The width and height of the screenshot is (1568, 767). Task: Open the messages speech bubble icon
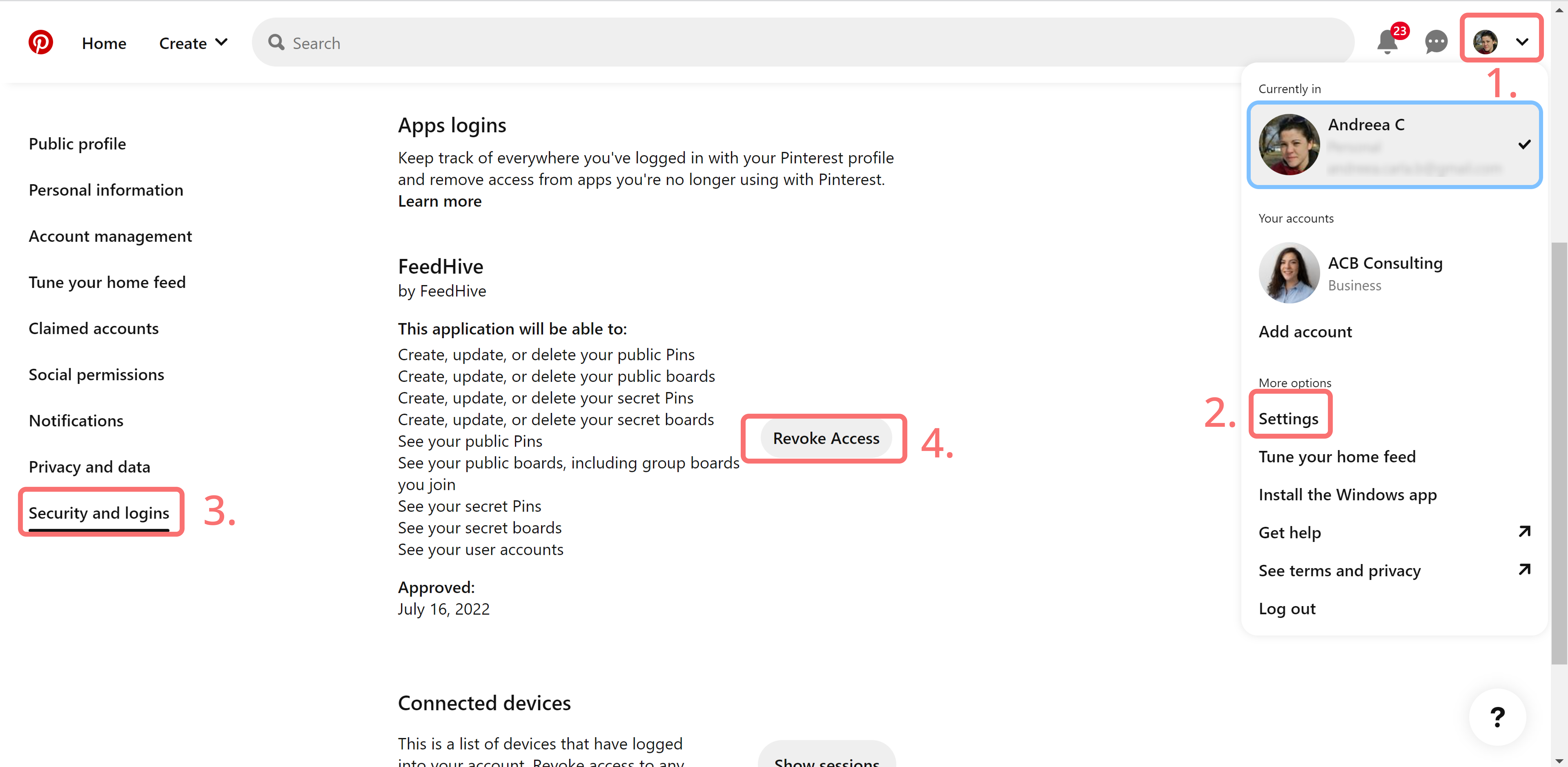click(1436, 42)
